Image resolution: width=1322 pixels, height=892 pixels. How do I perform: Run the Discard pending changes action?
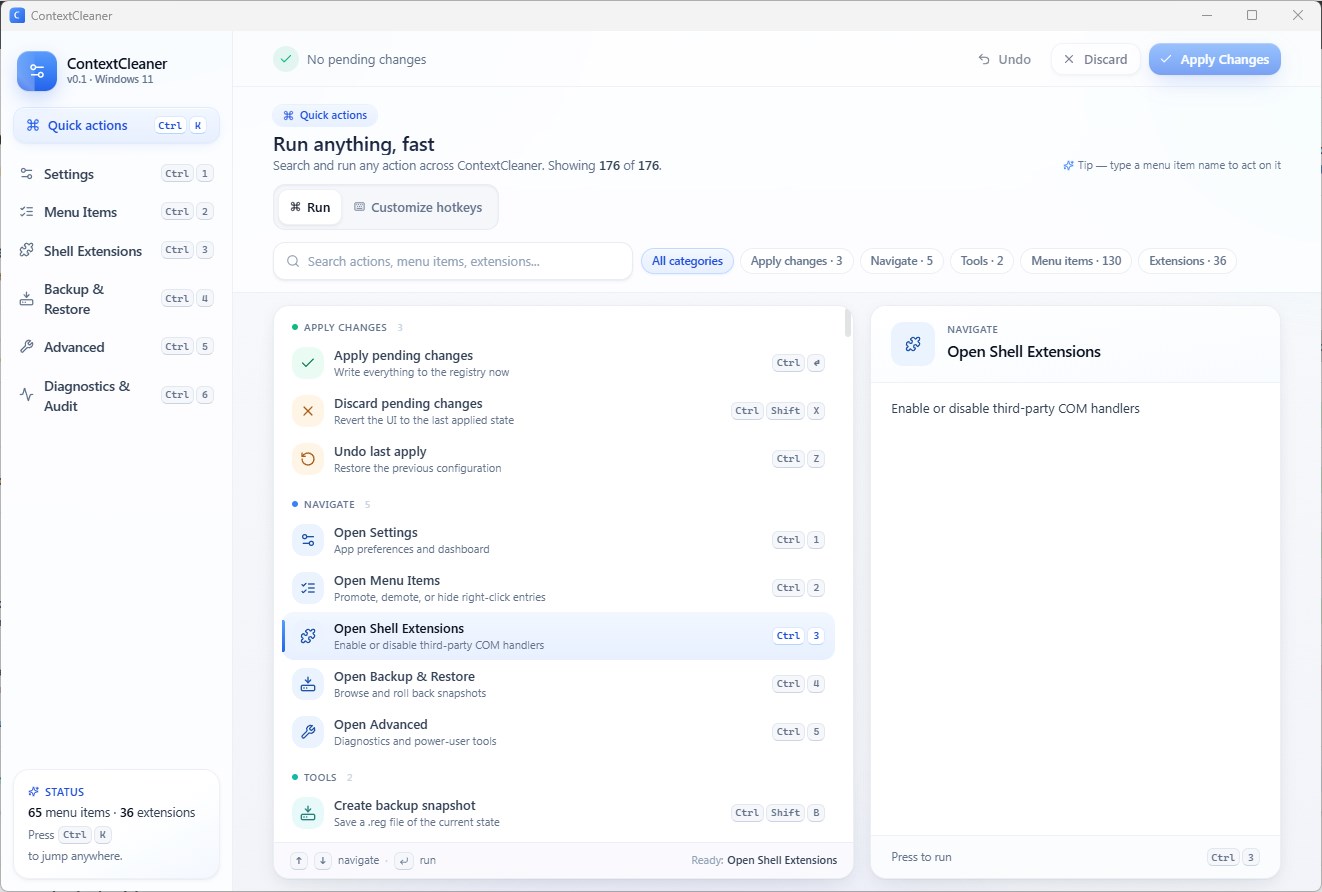click(x=558, y=411)
